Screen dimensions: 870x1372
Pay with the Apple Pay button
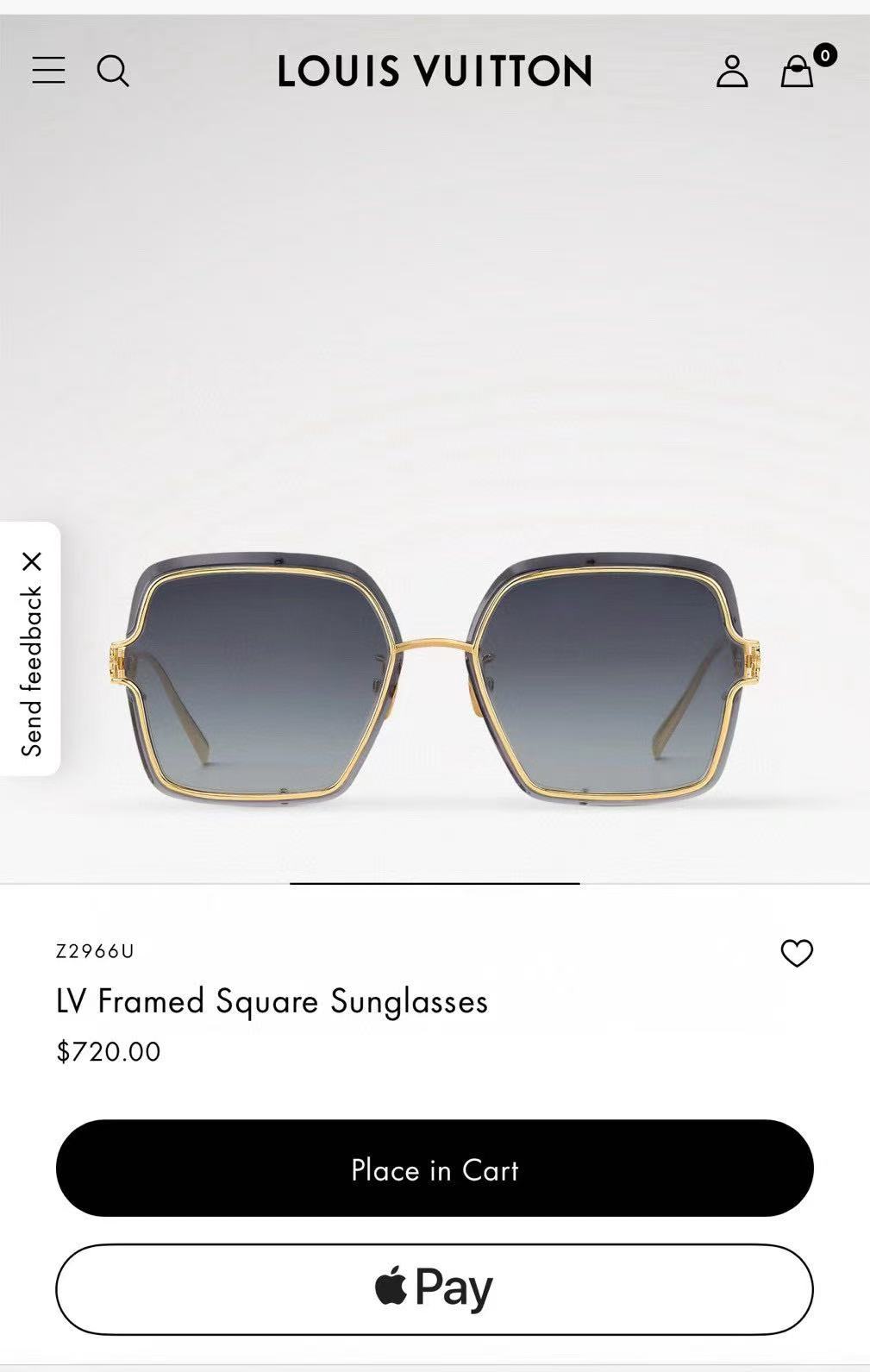pyautogui.click(x=435, y=1289)
